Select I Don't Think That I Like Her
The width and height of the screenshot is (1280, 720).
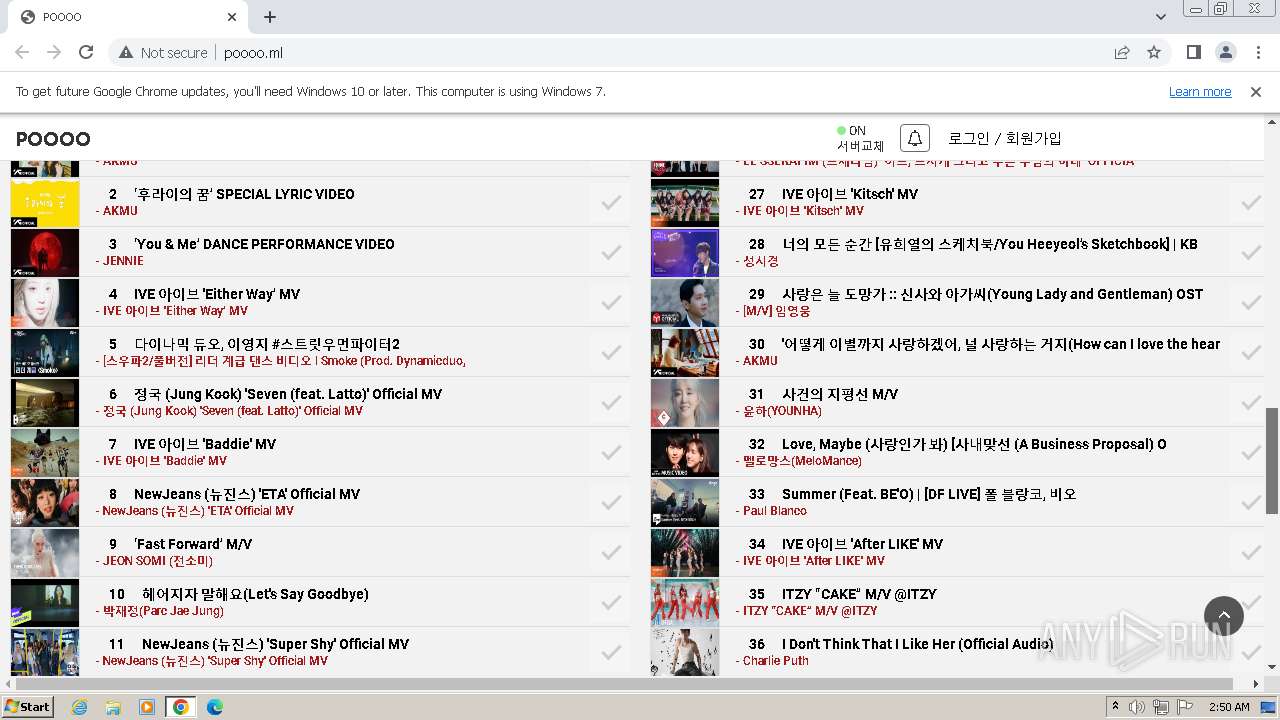click(x=917, y=644)
